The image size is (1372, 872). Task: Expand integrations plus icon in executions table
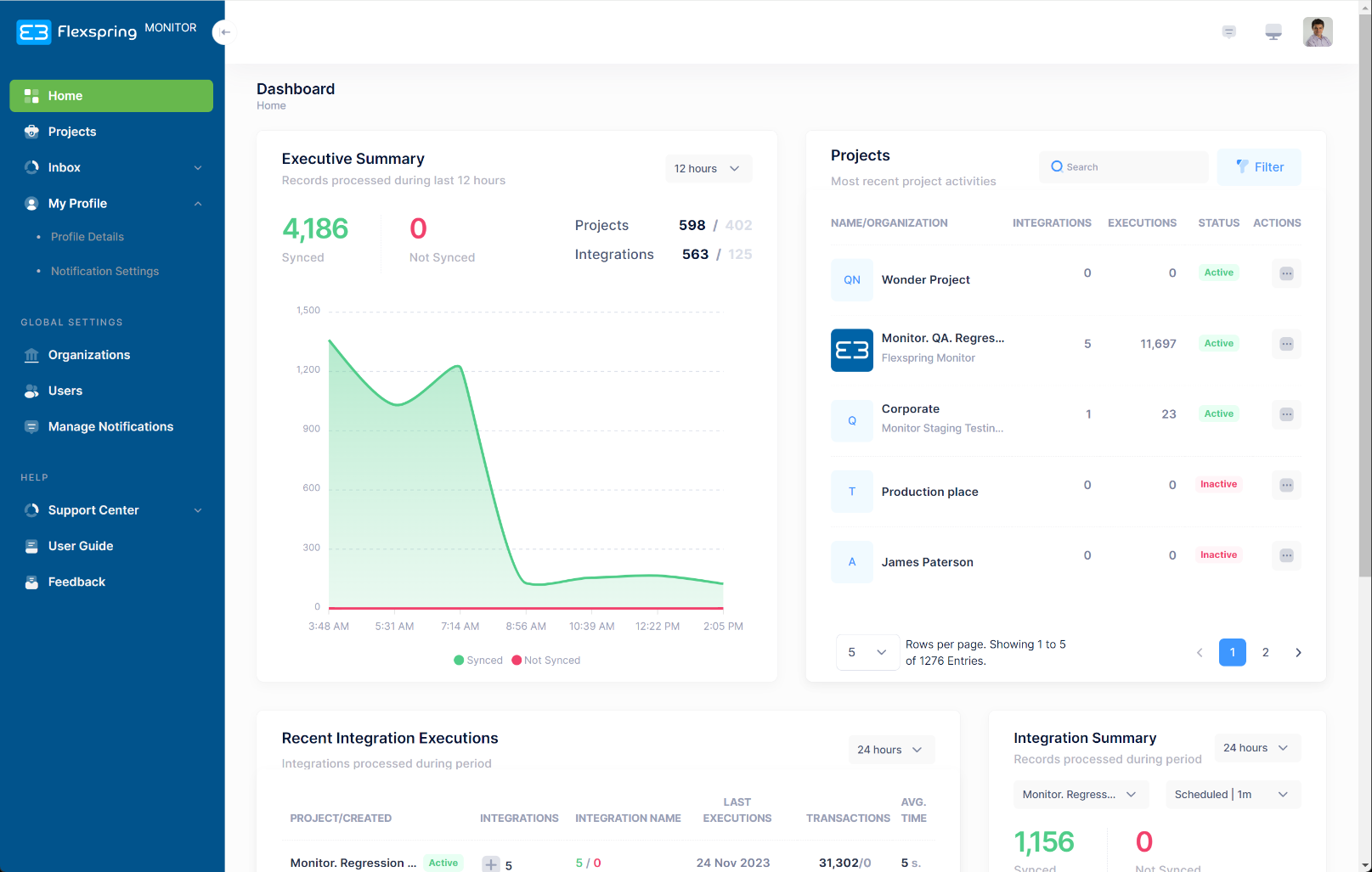[491, 864]
